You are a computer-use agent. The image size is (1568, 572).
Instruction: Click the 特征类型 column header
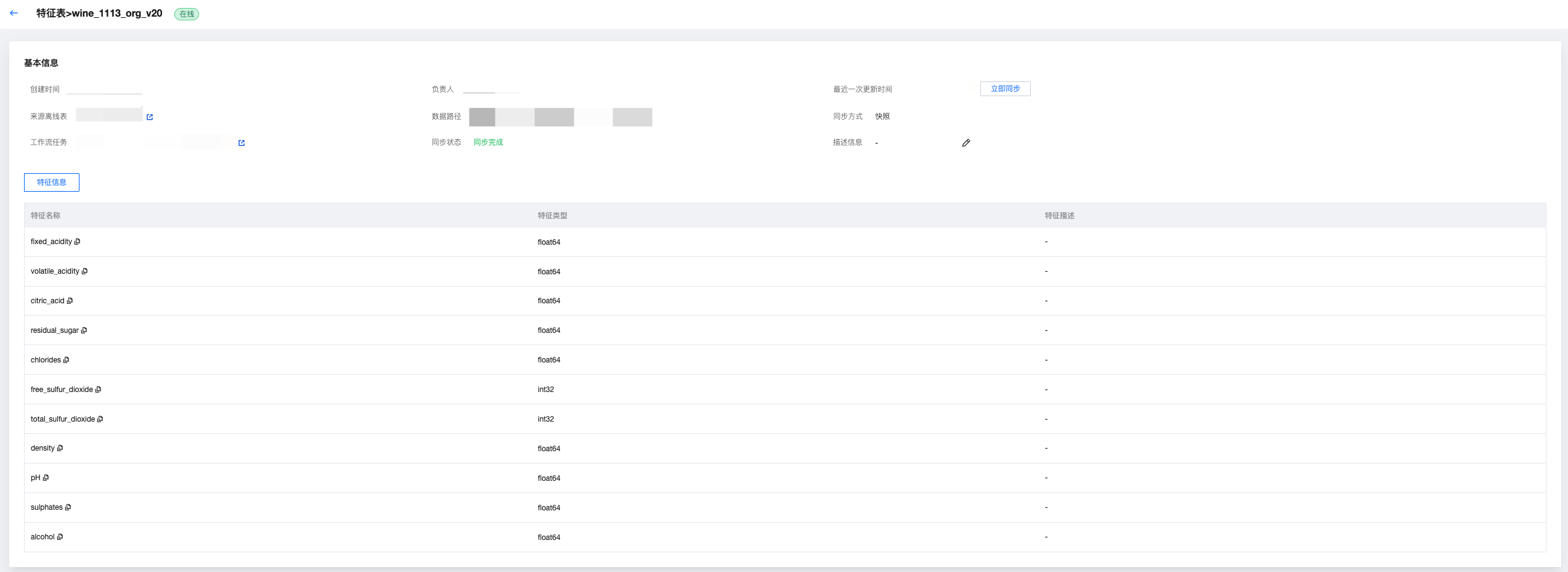click(552, 216)
